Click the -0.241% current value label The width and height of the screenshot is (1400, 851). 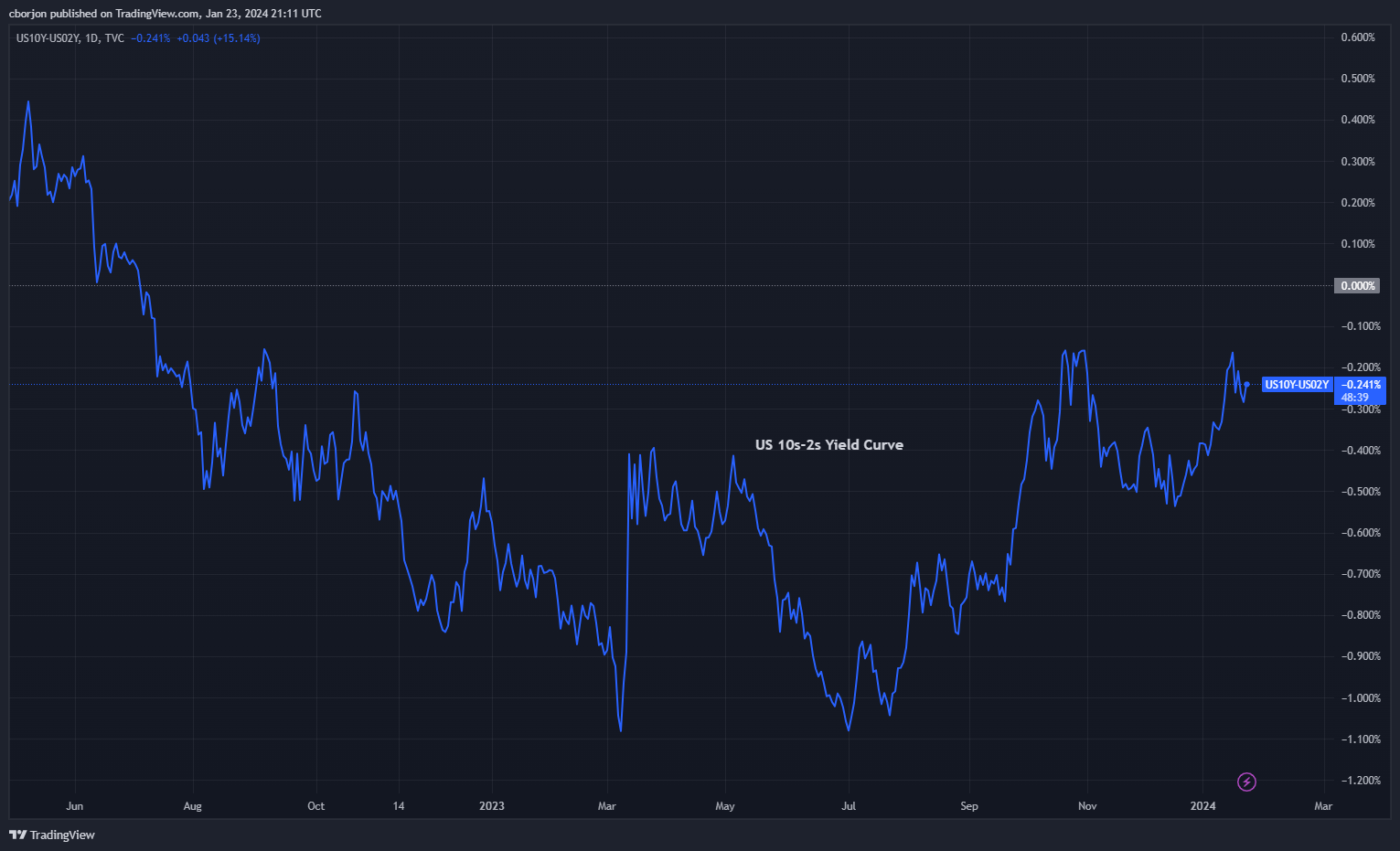(x=1361, y=385)
